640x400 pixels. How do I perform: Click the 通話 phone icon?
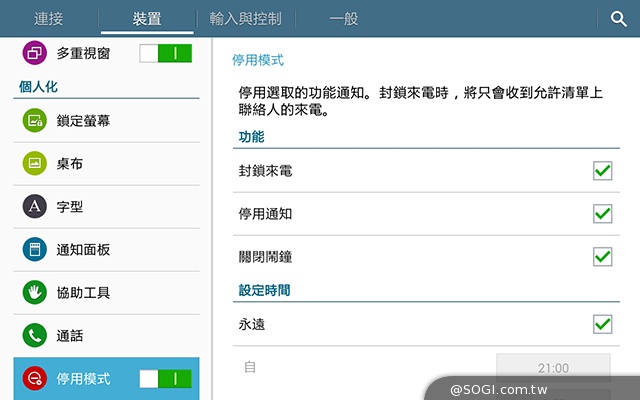(34, 336)
